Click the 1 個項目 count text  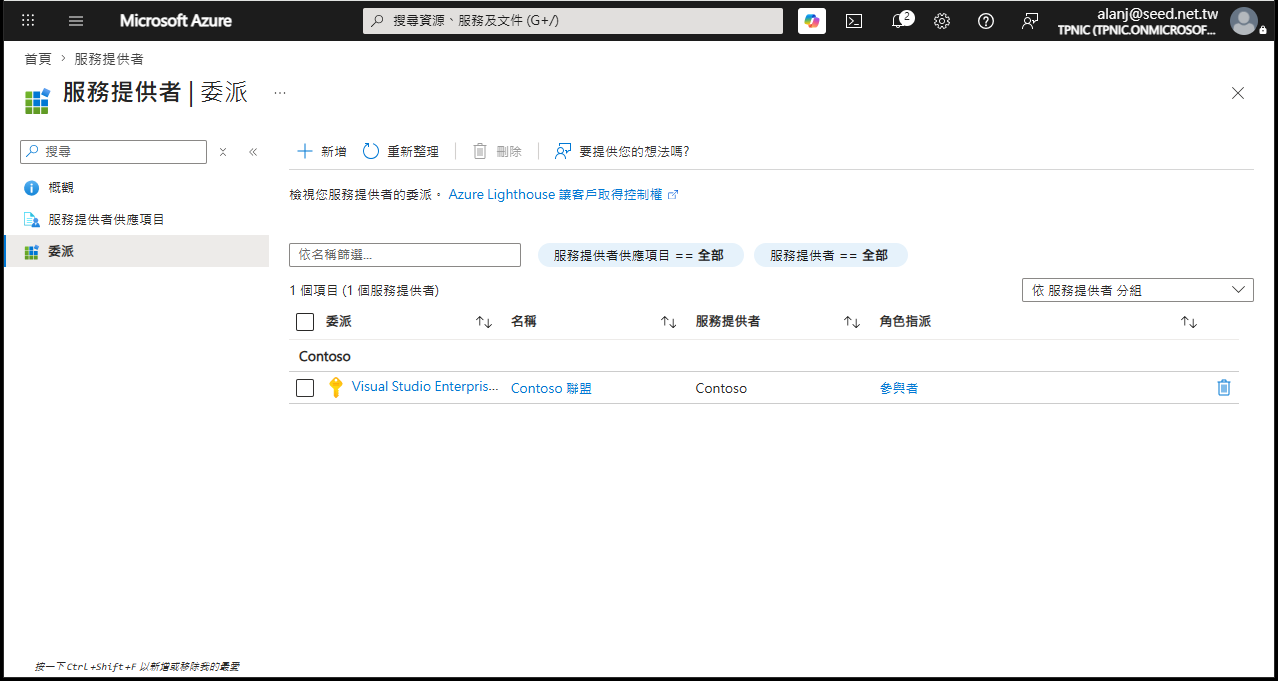click(x=364, y=290)
